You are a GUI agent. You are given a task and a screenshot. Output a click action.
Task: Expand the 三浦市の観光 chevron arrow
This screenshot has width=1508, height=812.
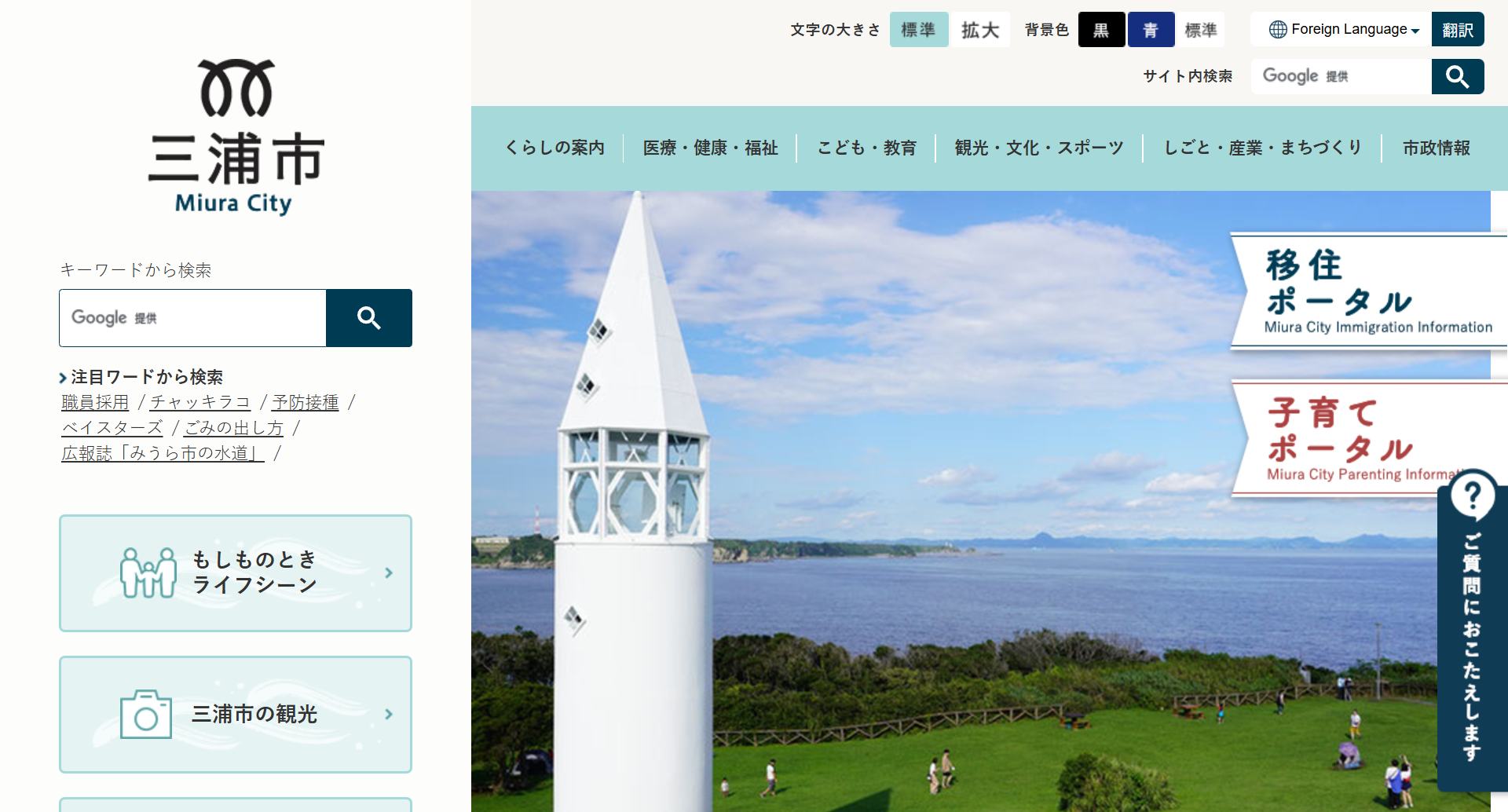[389, 715]
